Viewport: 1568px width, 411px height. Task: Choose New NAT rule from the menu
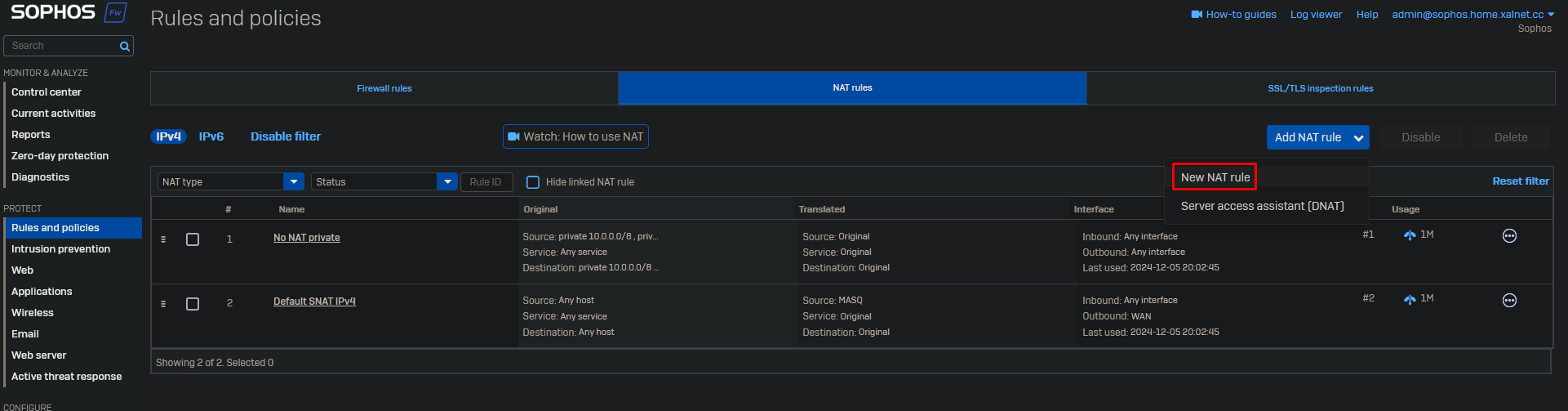pyautogui.click(x=1215, y=177)
